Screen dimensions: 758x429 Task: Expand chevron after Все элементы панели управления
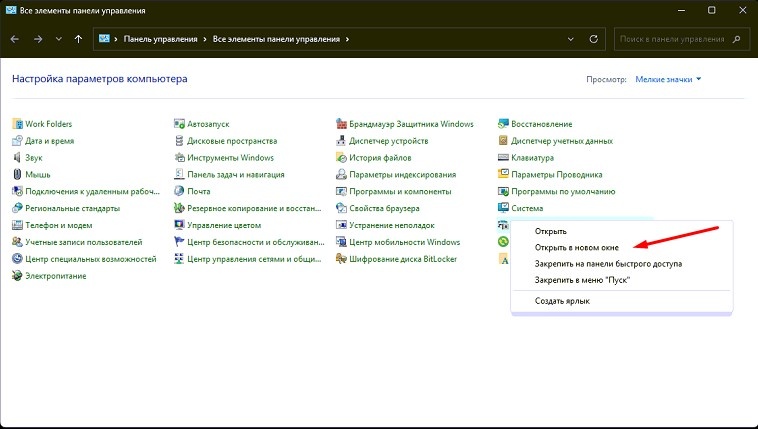pos(348,39)
